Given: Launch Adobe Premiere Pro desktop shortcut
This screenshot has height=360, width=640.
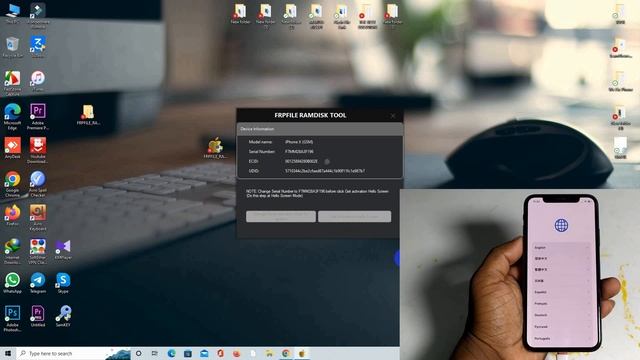Looking at the screenshot, I should click(38, 116).
